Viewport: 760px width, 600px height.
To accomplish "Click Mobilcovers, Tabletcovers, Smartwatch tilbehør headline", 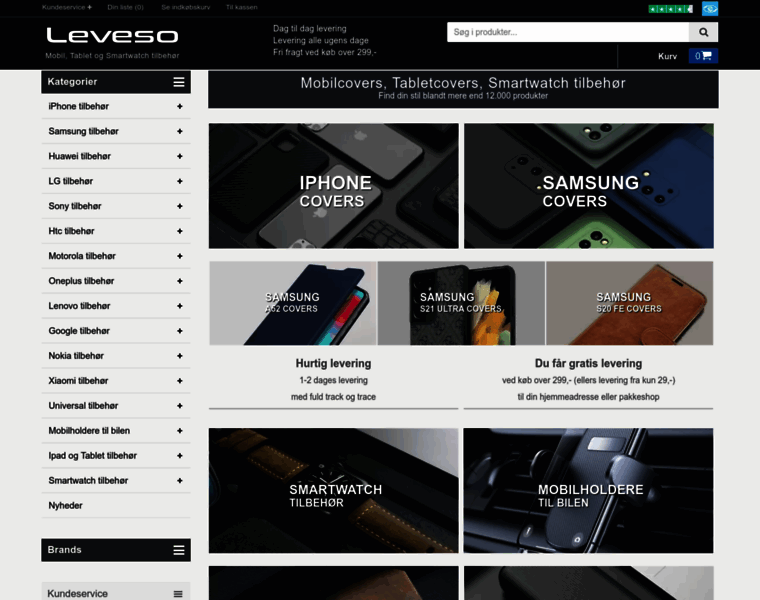I will tap(463, 83).
